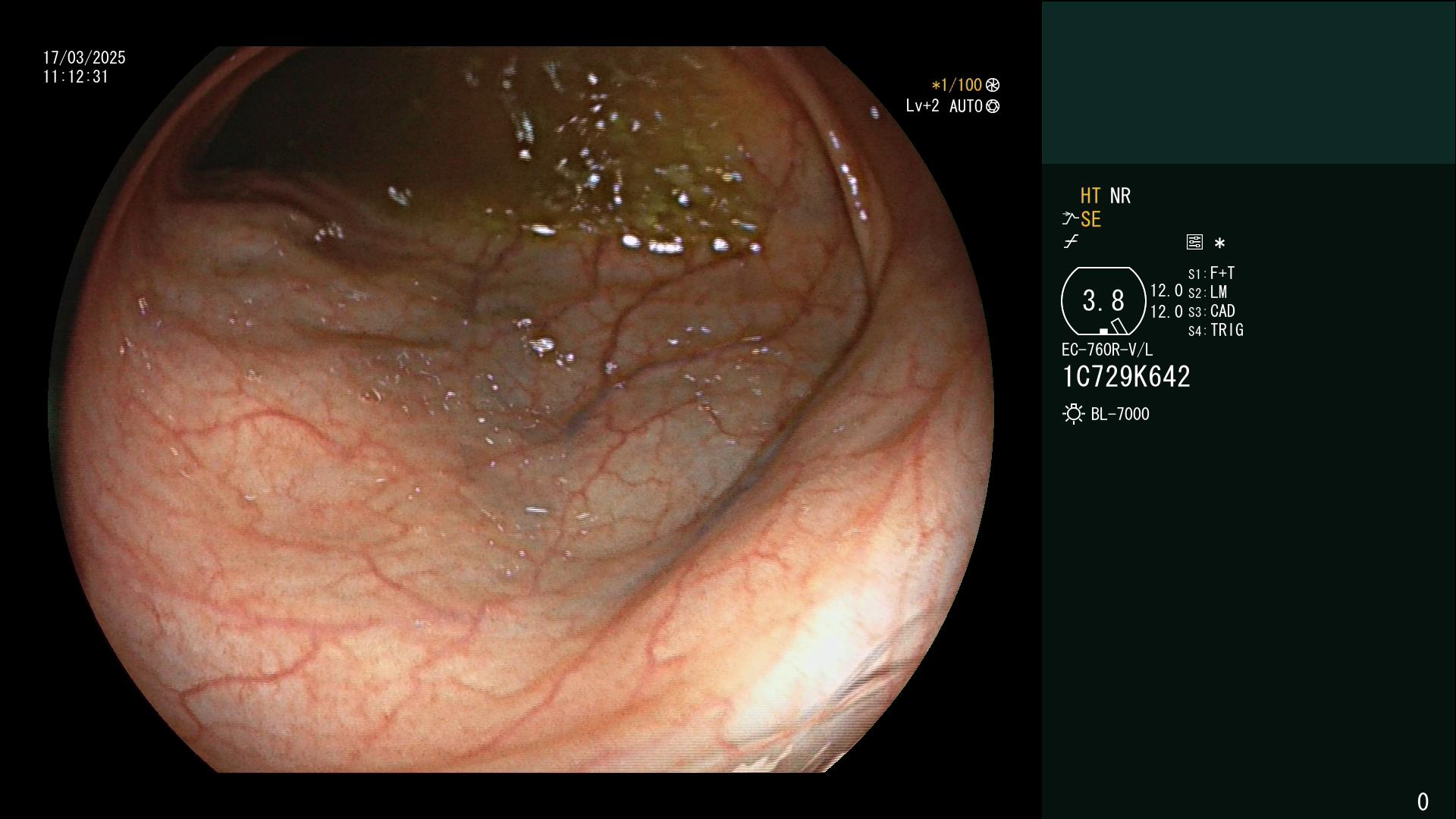Click the HT indicator
The height and width of the screenshot is (819, 1456).
[x=1090, y=196]
